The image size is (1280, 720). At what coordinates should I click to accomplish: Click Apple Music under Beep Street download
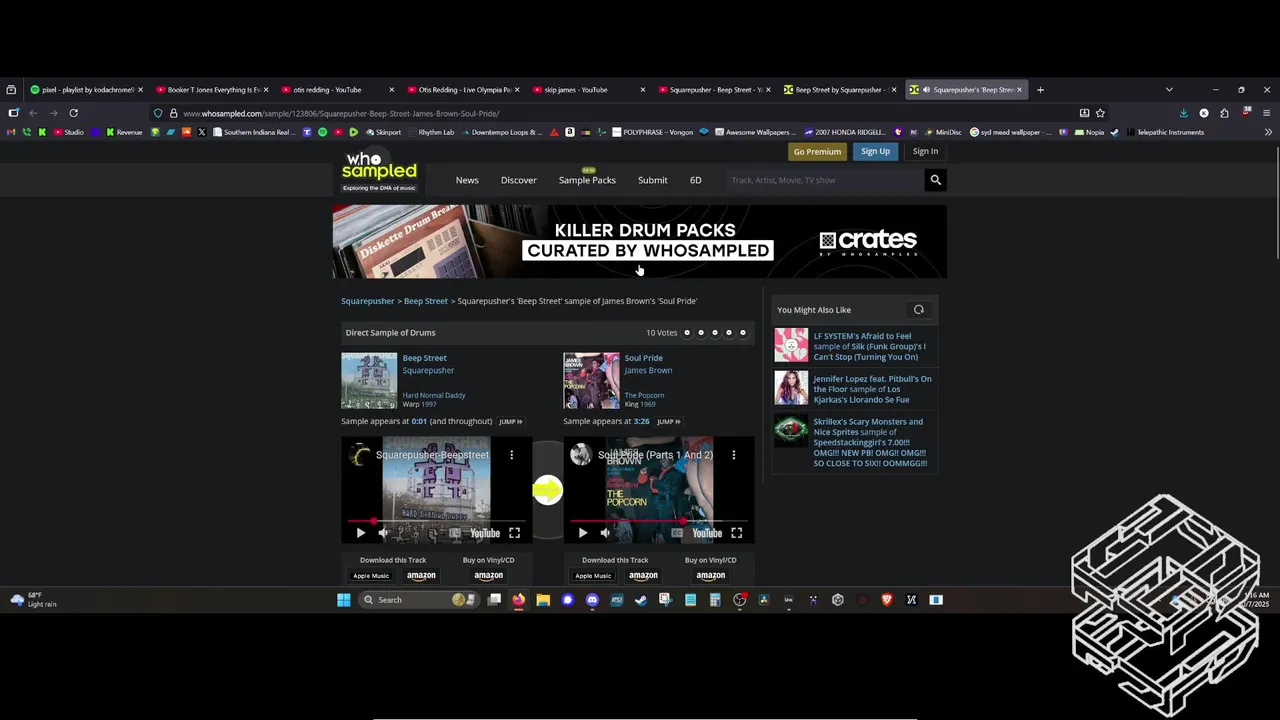tap(371, 576)
